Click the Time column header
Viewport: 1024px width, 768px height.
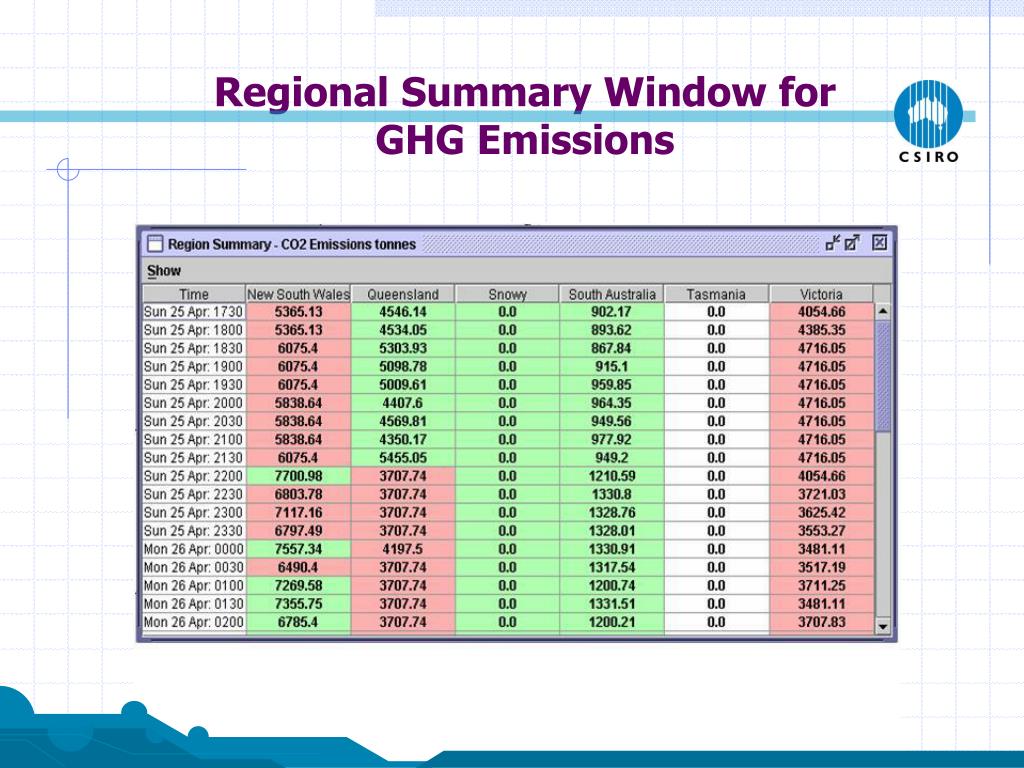pyautogui.click(x=194, y=294)
